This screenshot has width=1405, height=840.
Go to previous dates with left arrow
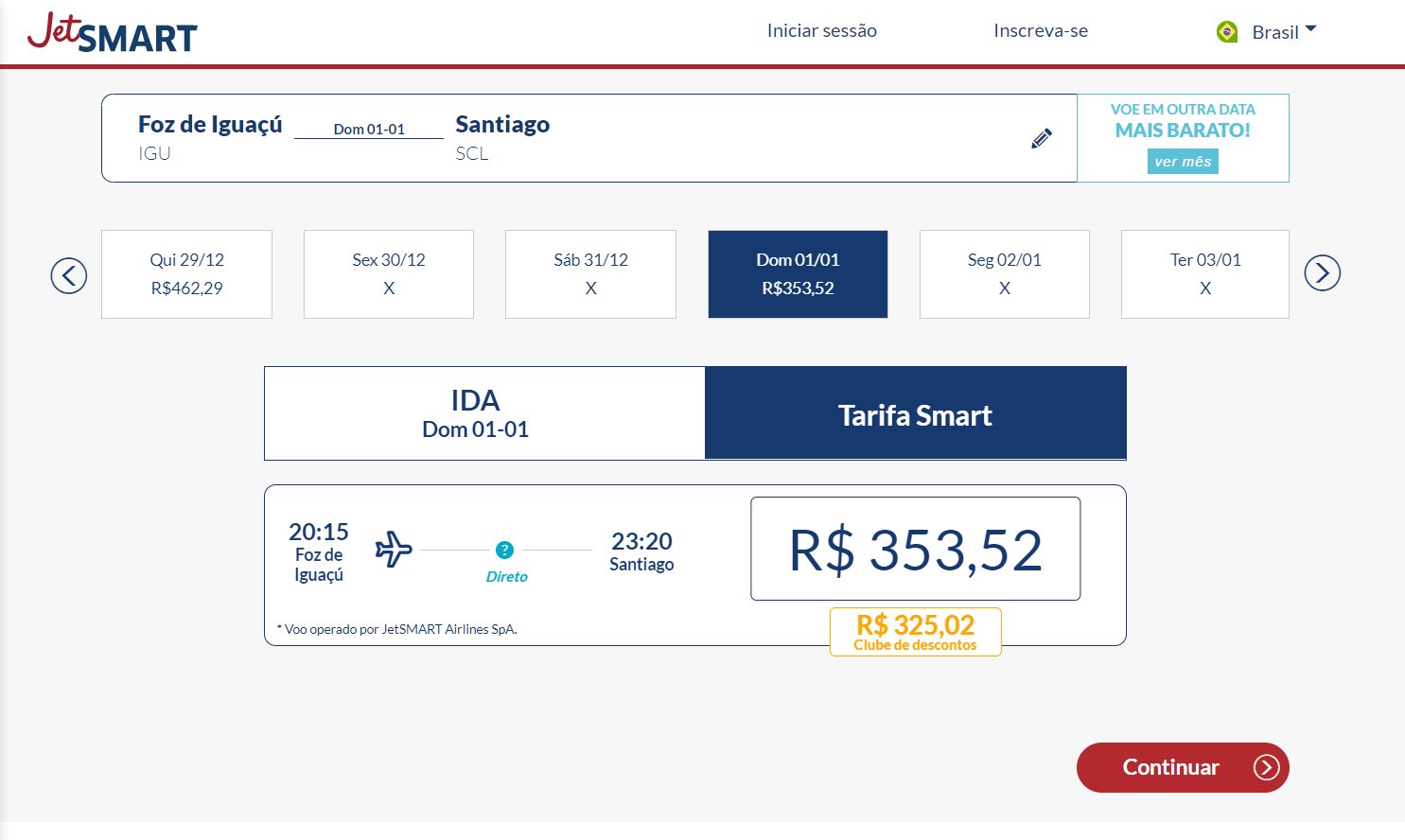[69, 275]
